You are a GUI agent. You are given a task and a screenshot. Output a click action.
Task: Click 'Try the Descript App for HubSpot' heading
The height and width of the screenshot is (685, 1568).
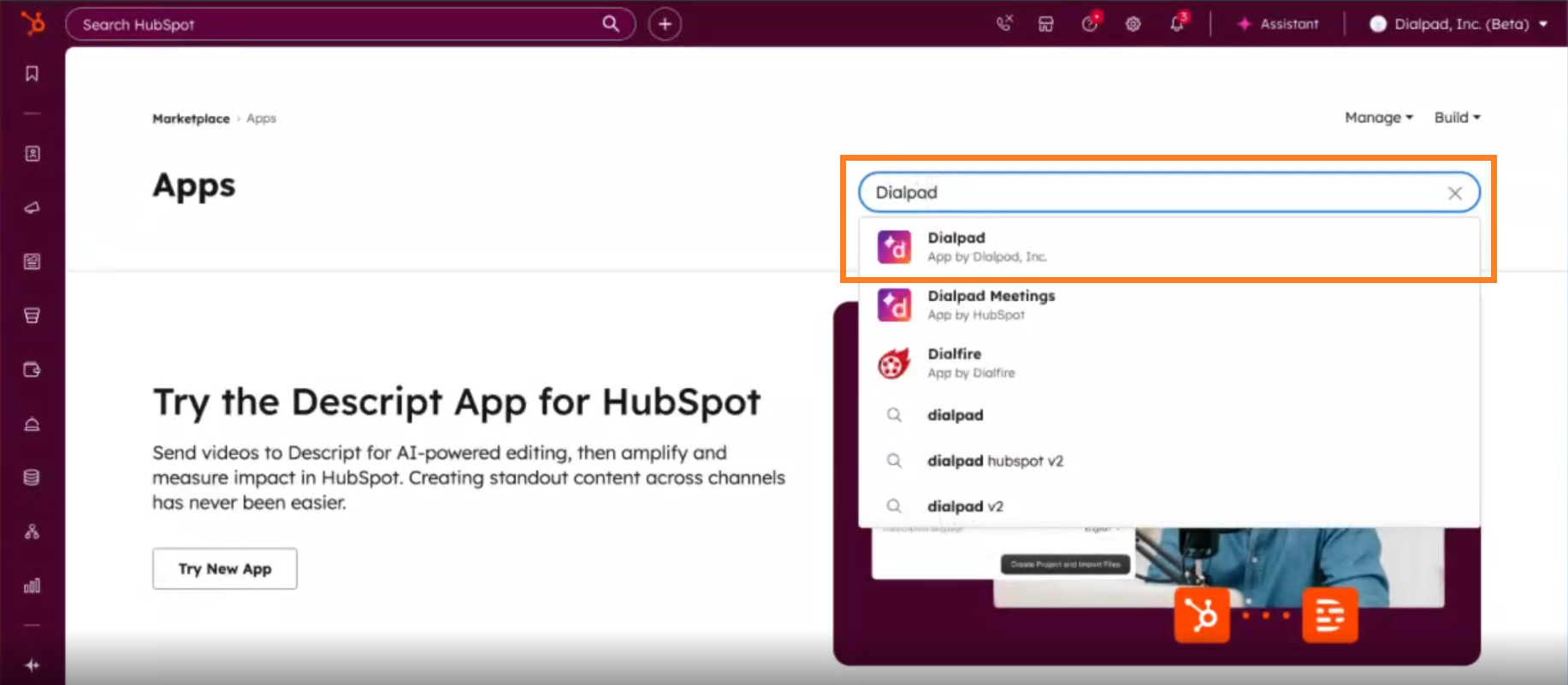[457, 402]
